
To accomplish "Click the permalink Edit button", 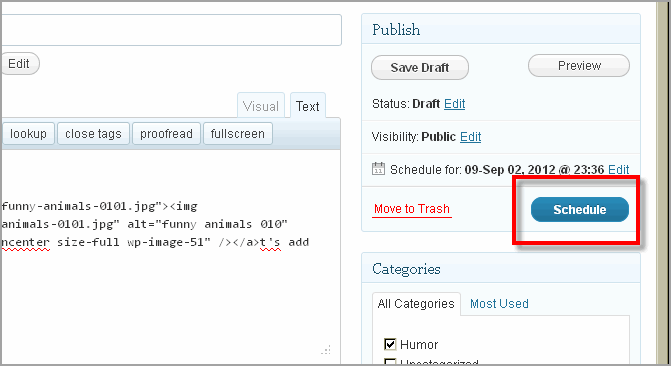I will 19,64.
